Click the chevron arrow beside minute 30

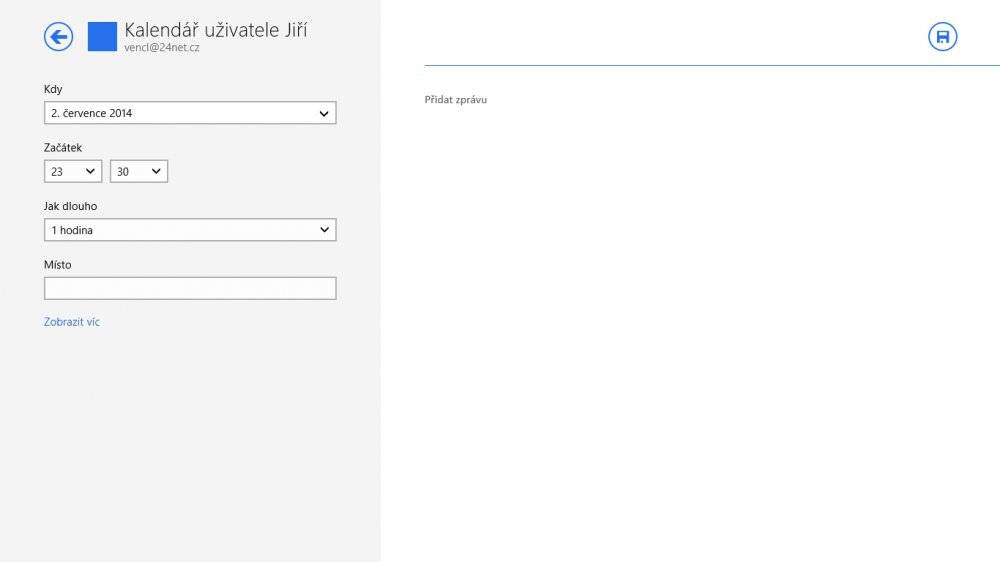156,172
